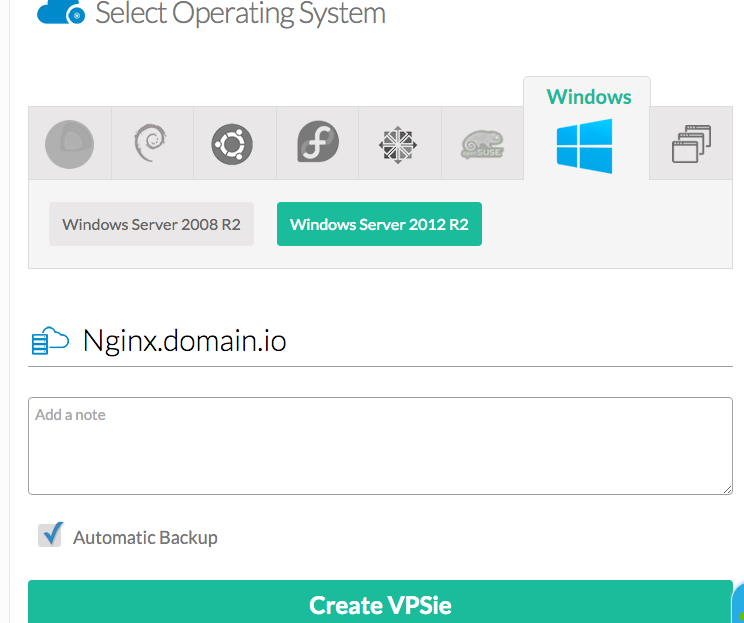Choose Windows Server 2012 R2
Image resolution: width=744 pixels, height=623 pixels.
point(379,224)
